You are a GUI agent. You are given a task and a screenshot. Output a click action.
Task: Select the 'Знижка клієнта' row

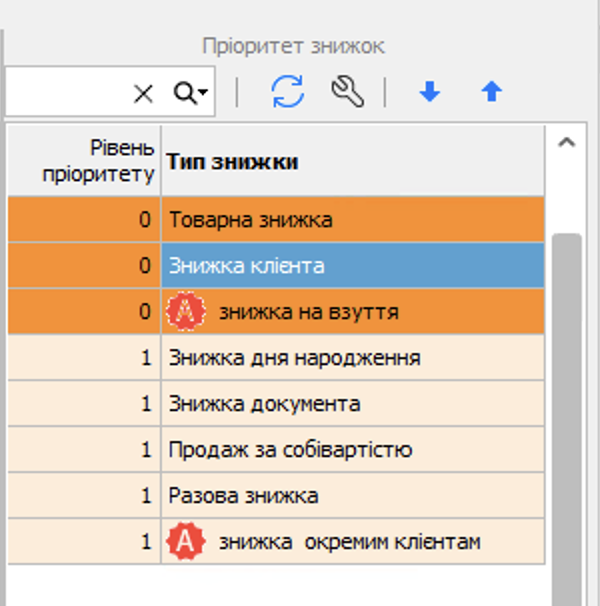(276, 266)
